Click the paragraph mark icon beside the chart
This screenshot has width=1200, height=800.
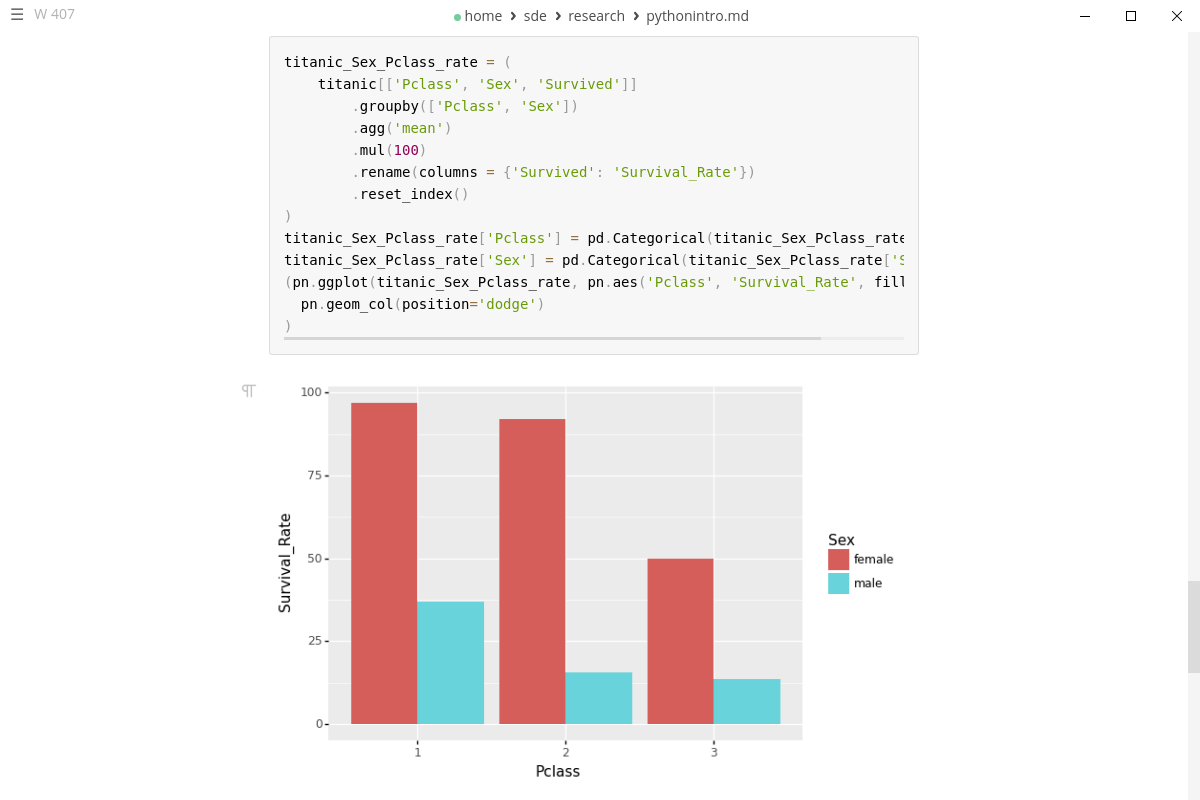pyautogui.click(x=248, y=391)
